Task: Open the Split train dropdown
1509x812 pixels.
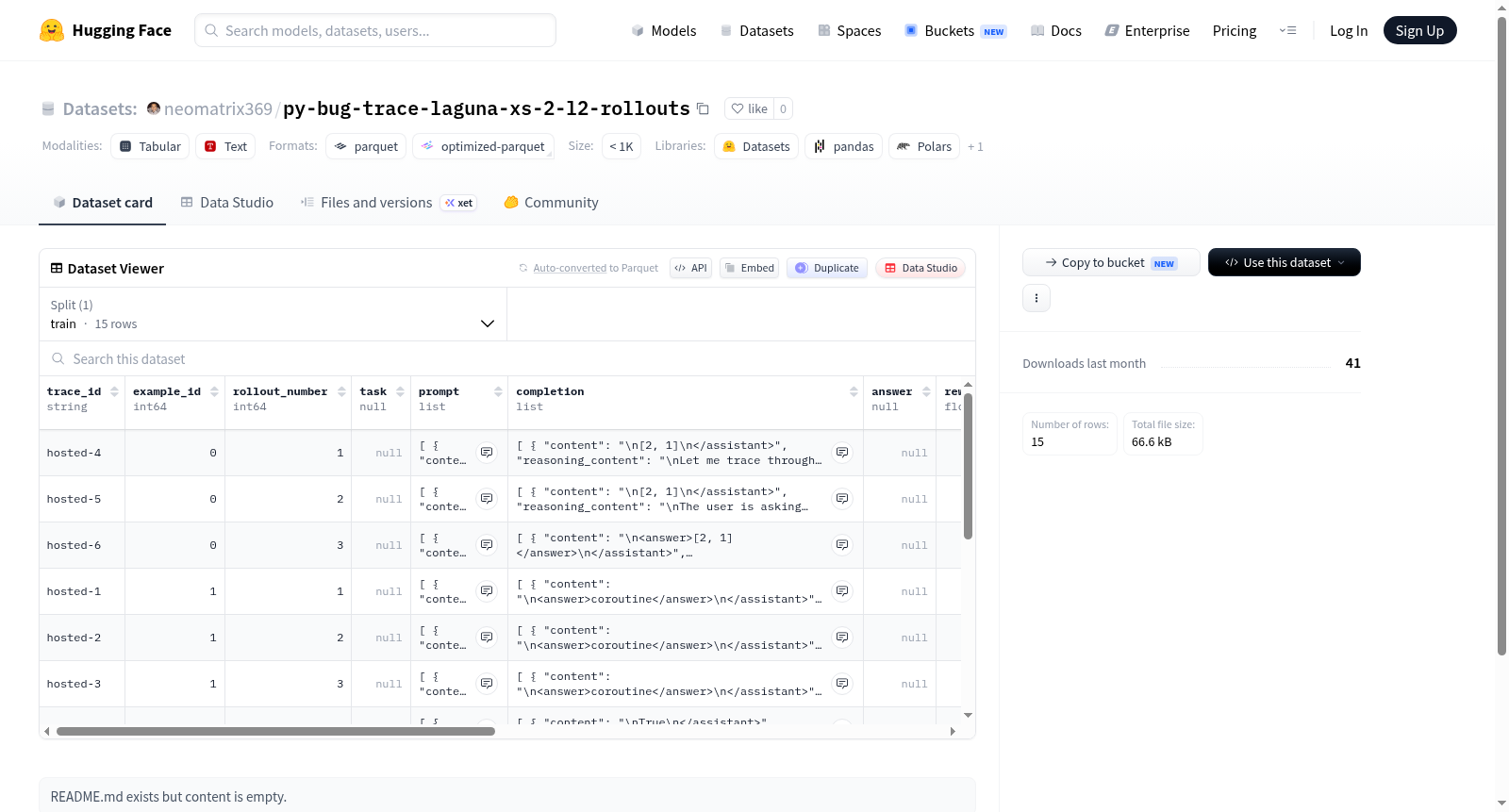Action: click(x=273, y=314)
